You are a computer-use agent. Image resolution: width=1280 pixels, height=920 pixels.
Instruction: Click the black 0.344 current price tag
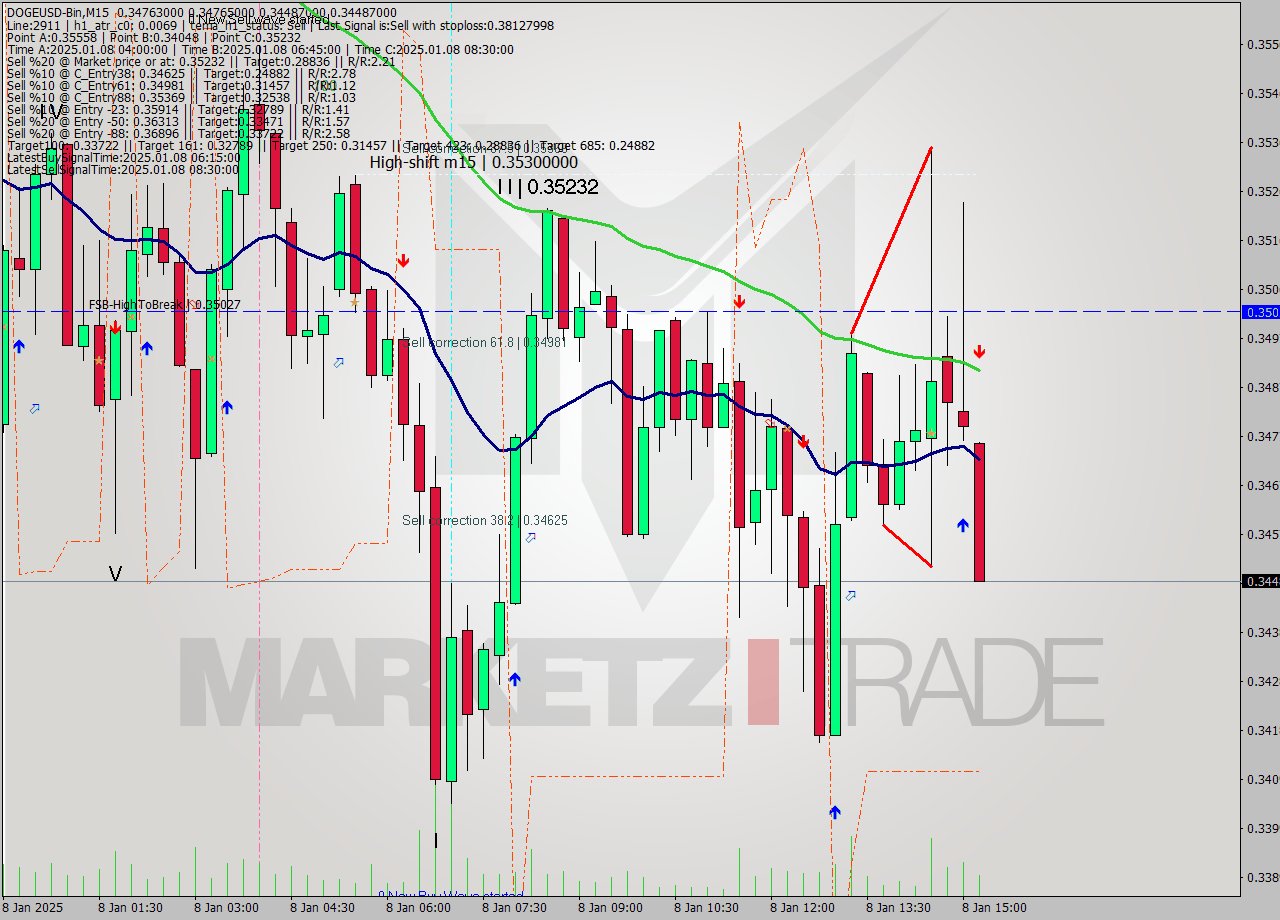(1261, 581)
